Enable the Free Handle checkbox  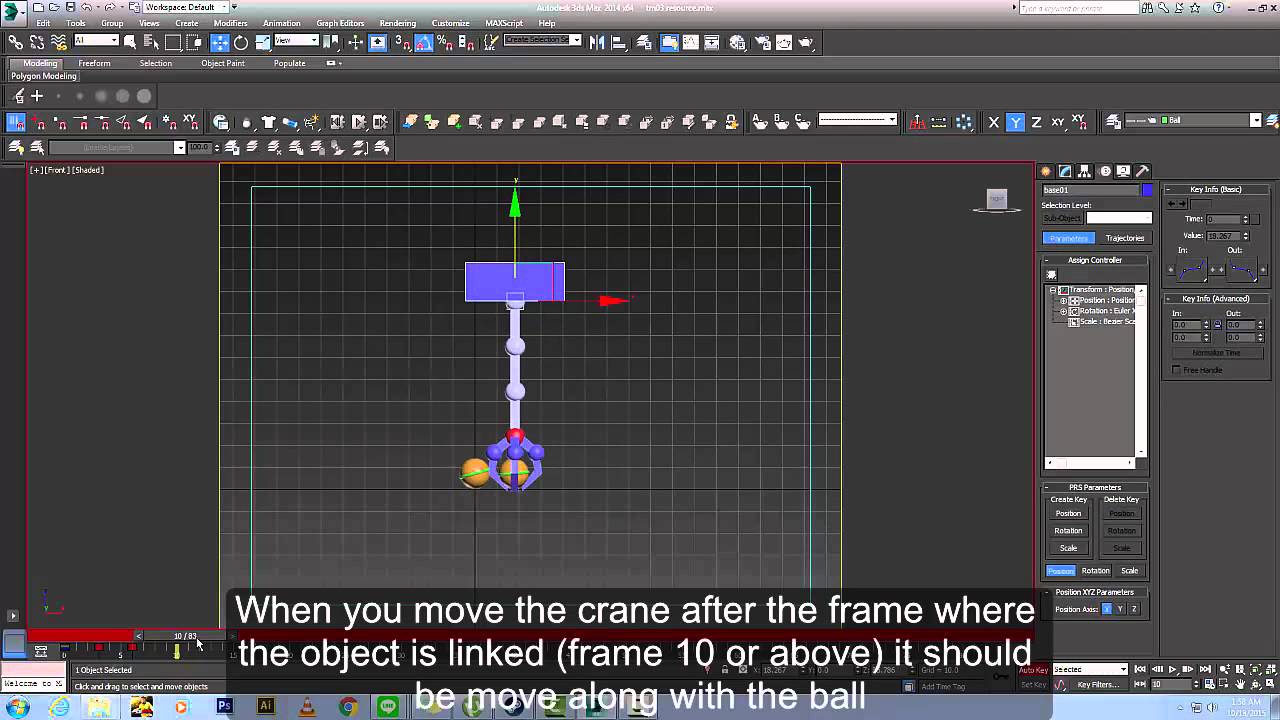(1177, 370)
